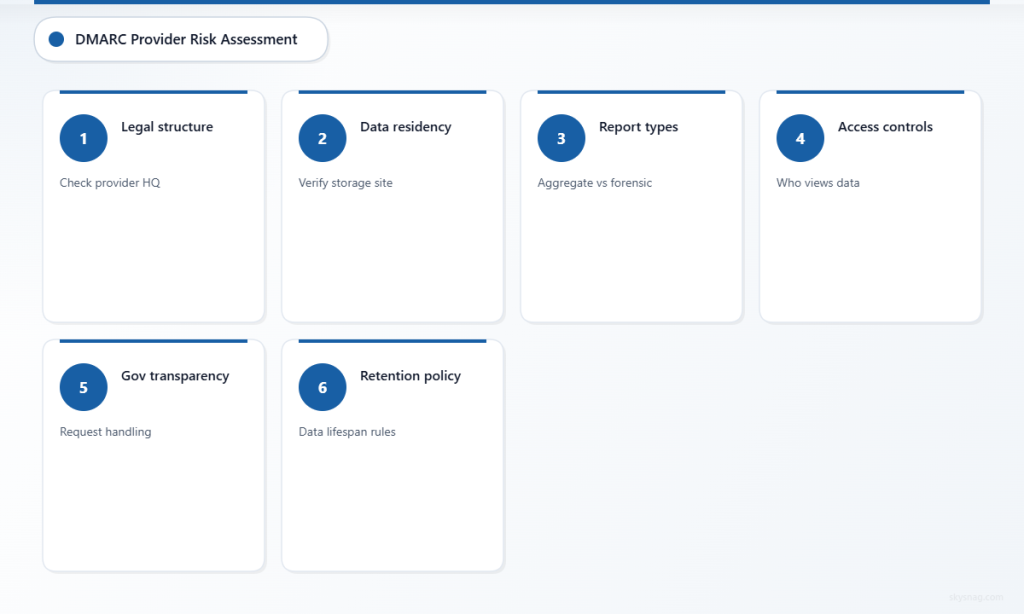
Task: Click the blue dot beside the DMARC title
Action: coord(57,39)
